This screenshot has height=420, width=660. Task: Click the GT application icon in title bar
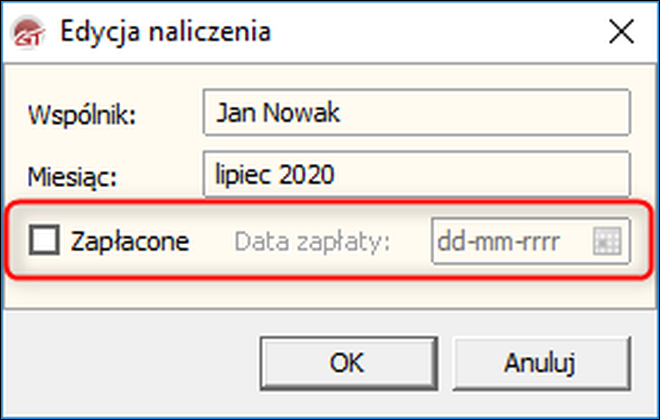[x=29, y=32]
